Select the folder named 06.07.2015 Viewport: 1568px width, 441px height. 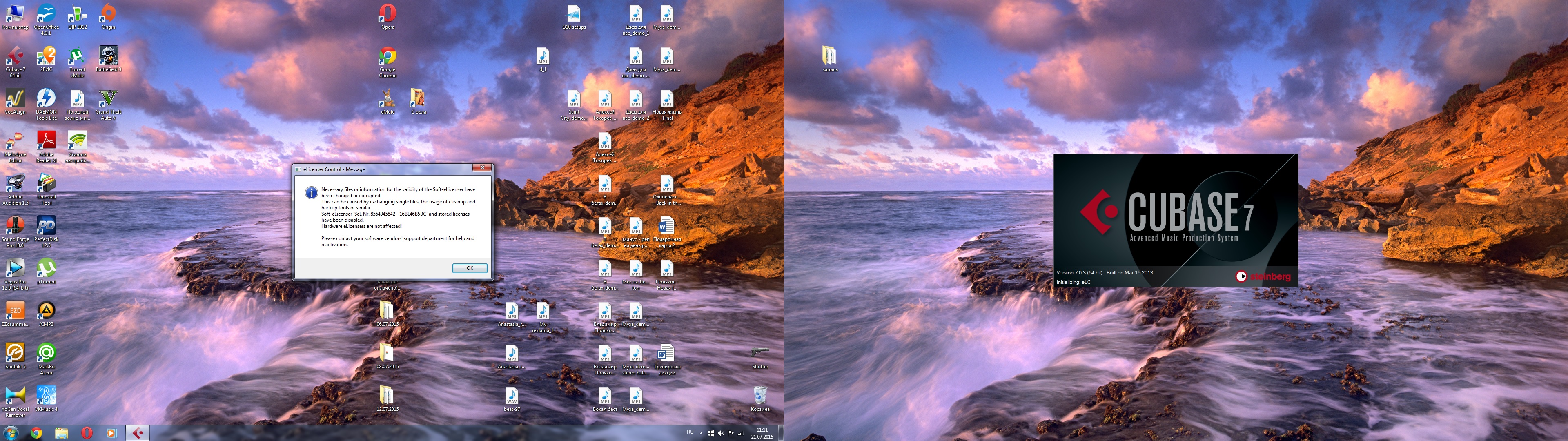point(387,311)
